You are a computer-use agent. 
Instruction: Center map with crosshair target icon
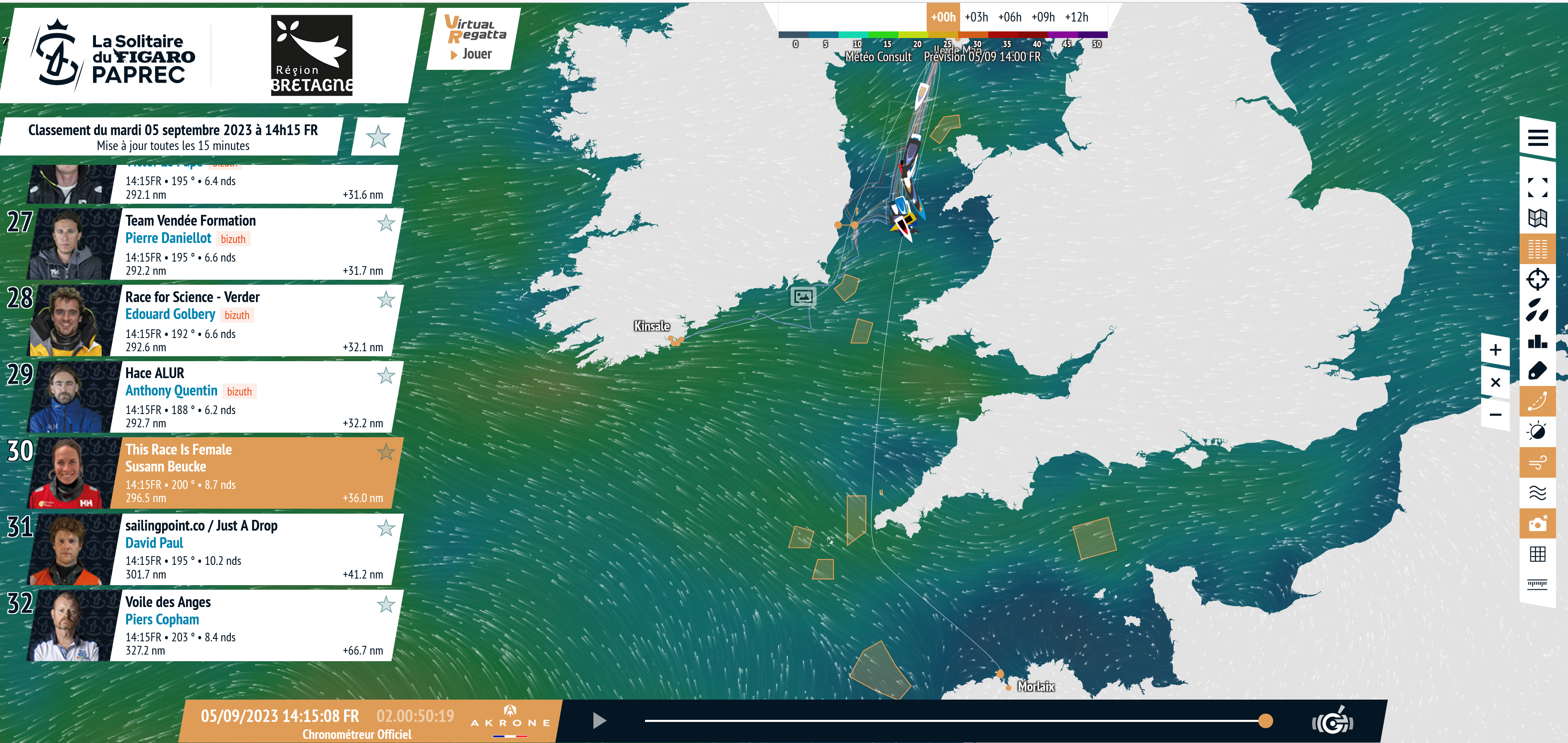[x=1537, y=279]
